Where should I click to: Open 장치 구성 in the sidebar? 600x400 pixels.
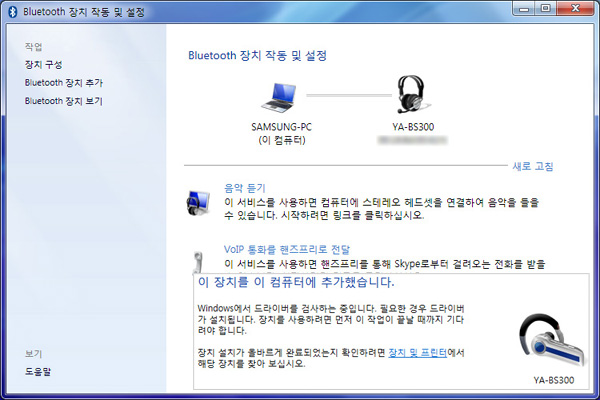coord(43,65)
